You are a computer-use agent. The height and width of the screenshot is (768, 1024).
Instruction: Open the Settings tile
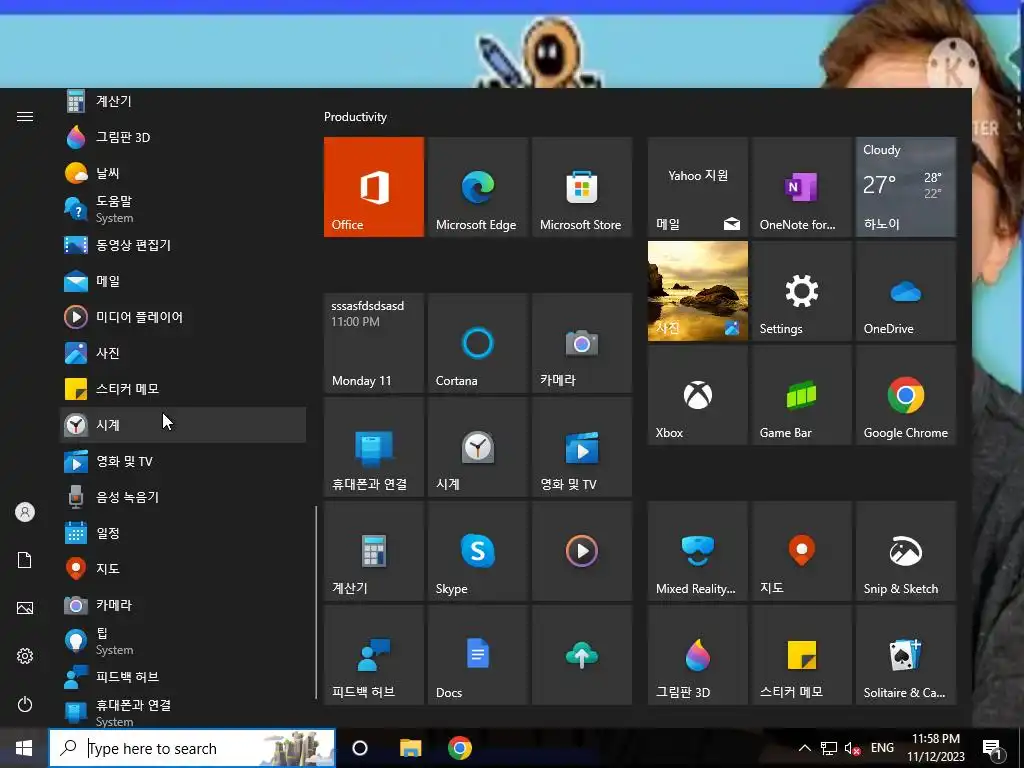click(801, 291)
